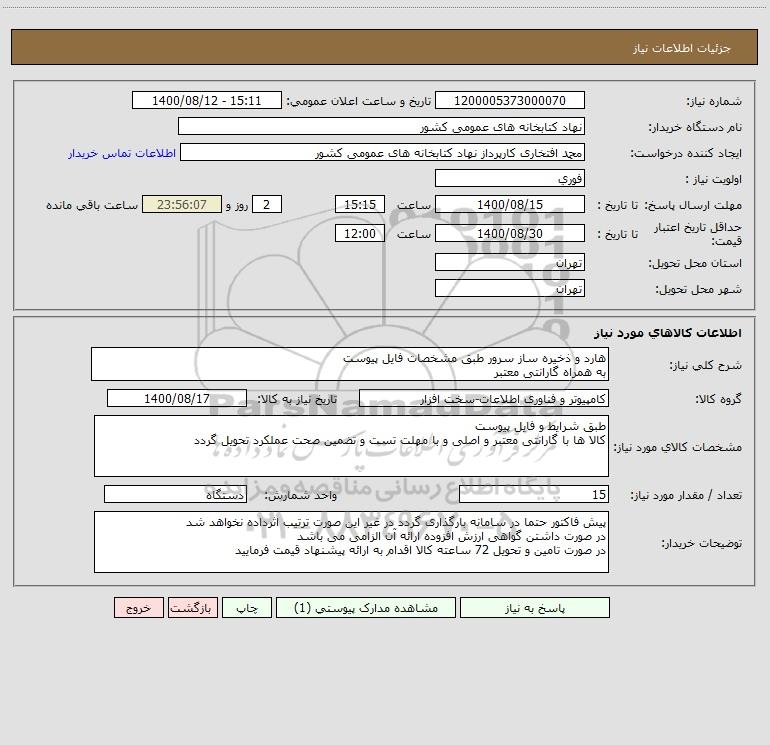Screen dimensions: 770x745
Task: Click label حداقل تاریخ اعتبار قیمت
Action: tap(698, 234)
